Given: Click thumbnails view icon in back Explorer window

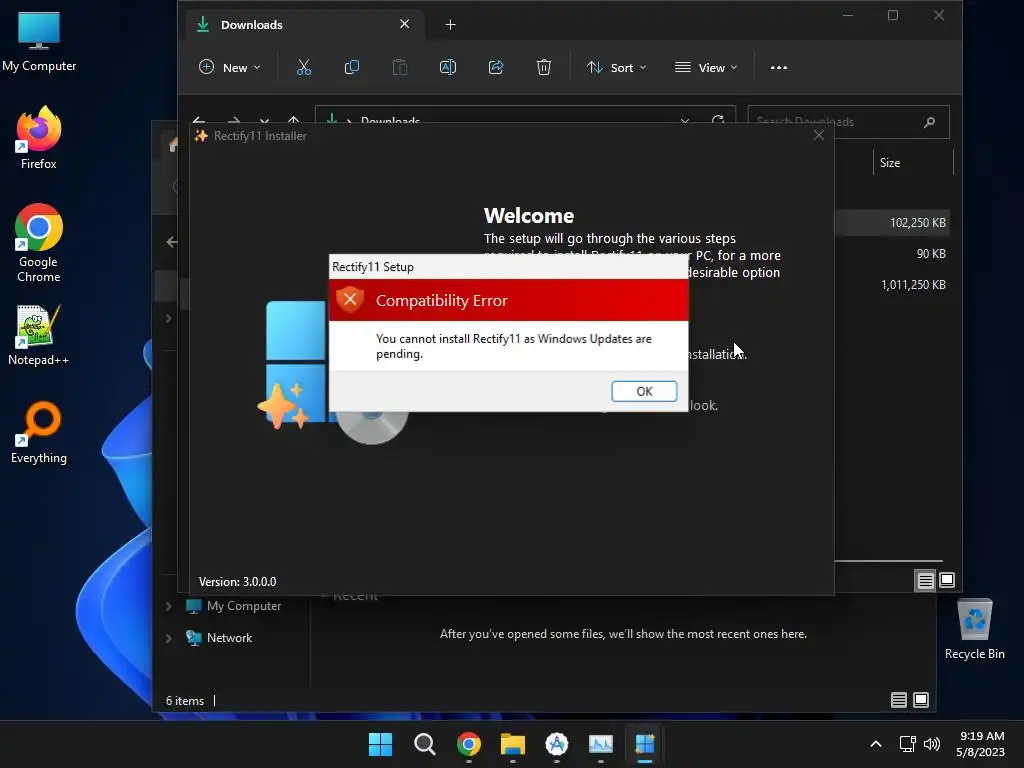Looking at the screenshot, I should [921, 700].
